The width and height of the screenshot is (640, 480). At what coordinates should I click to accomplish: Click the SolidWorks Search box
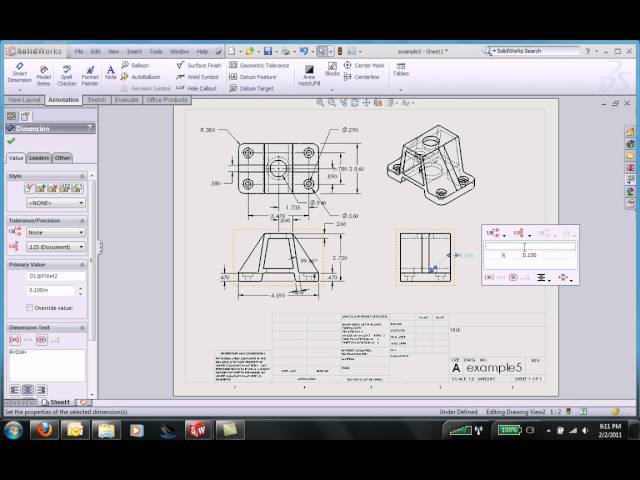[x=532, y=51]
